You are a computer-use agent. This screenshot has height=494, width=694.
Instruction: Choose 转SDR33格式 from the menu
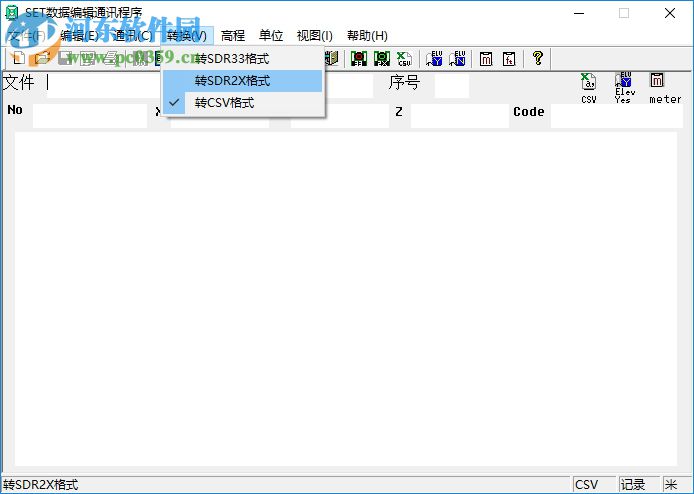point(242,58)
